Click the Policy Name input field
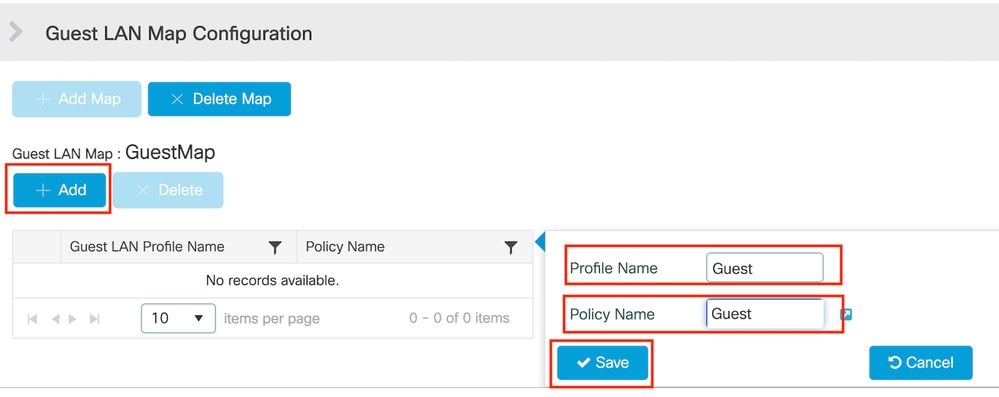This screenshot has height=397, width=999. click(765, 314)
